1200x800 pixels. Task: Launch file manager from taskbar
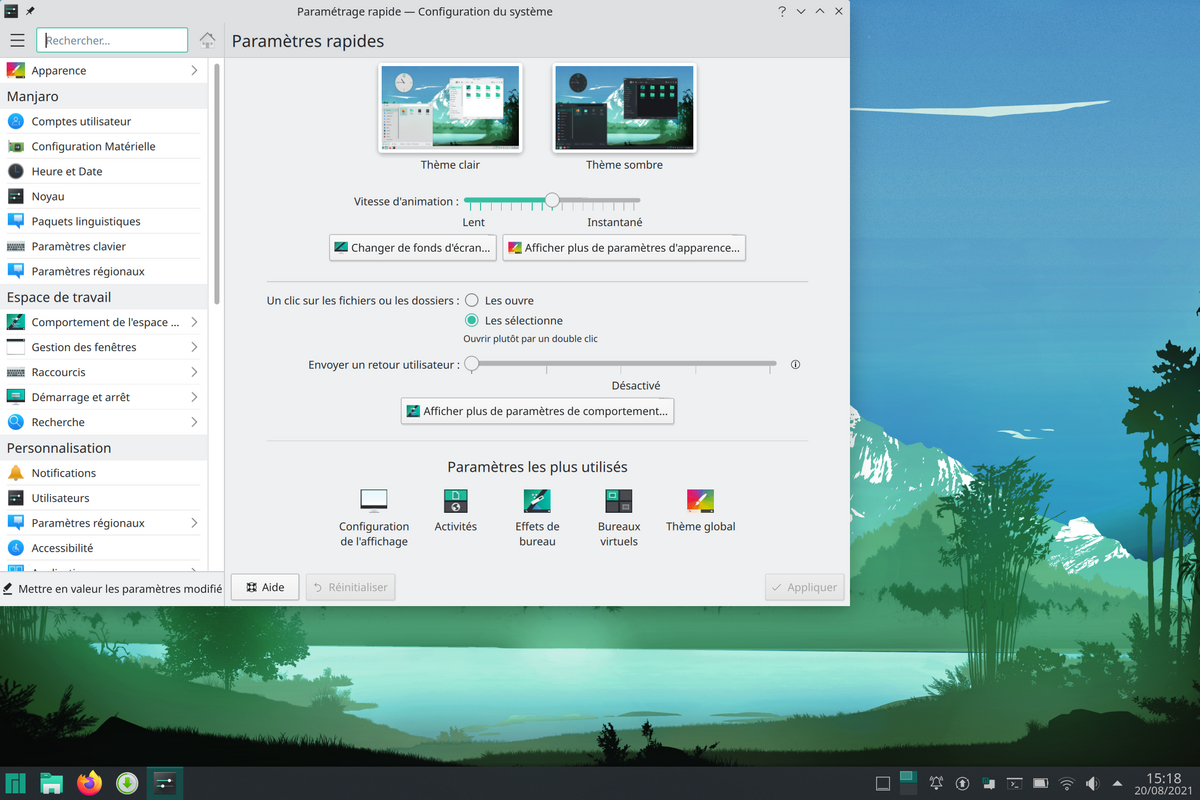(52, 783)
